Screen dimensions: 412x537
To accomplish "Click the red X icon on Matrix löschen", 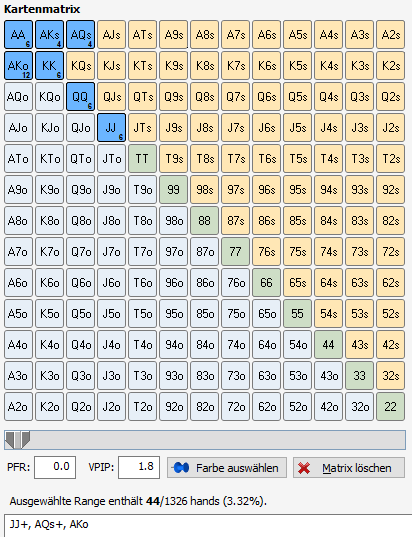I will point(304,468).
